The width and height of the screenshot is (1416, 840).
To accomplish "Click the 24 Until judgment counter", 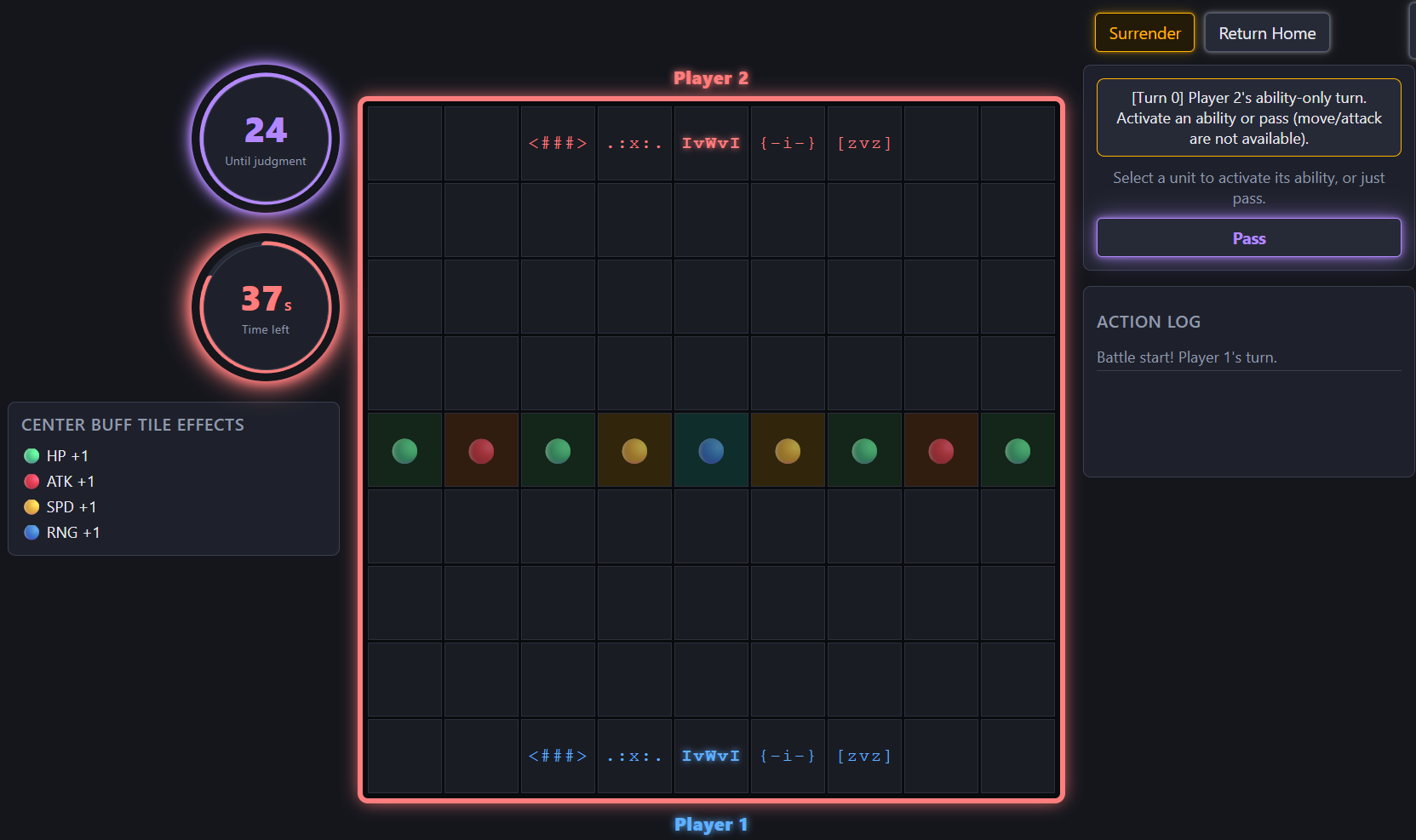I will pyautogui.click(x=266, y=139).
